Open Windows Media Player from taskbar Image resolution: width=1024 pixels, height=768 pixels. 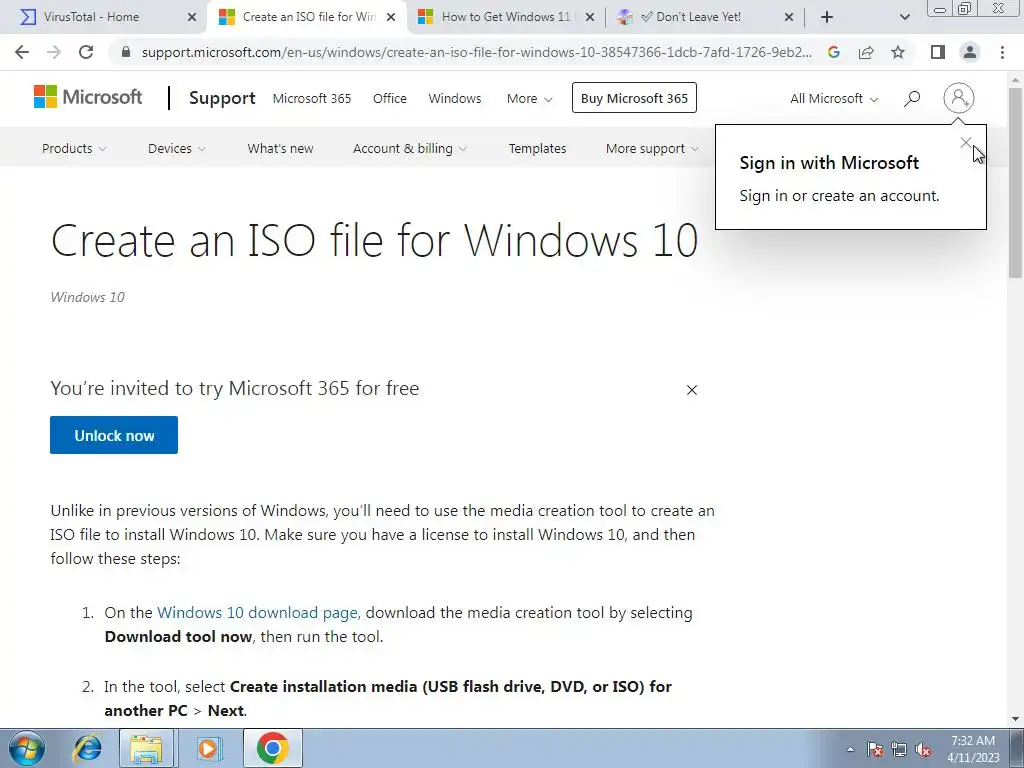208,748
